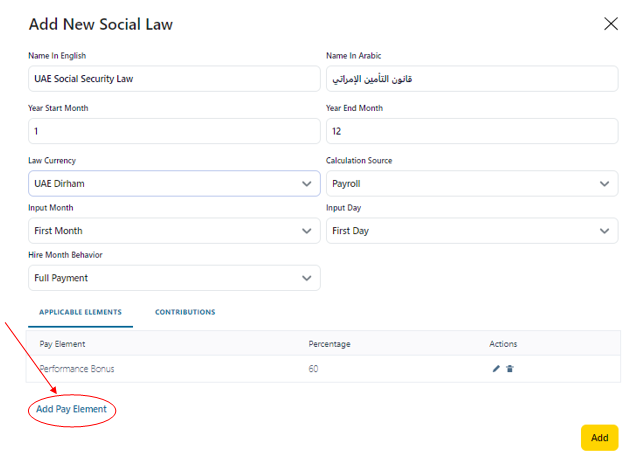Open the Hire Month Behavior dropdown
Screen dimensions: 634x465
[x=174, y=278]
